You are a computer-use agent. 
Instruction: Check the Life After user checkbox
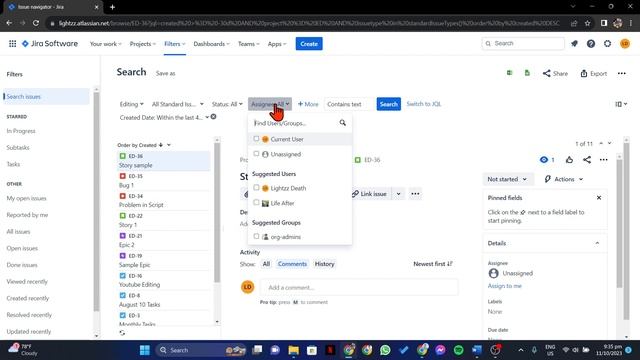point(256,202)
